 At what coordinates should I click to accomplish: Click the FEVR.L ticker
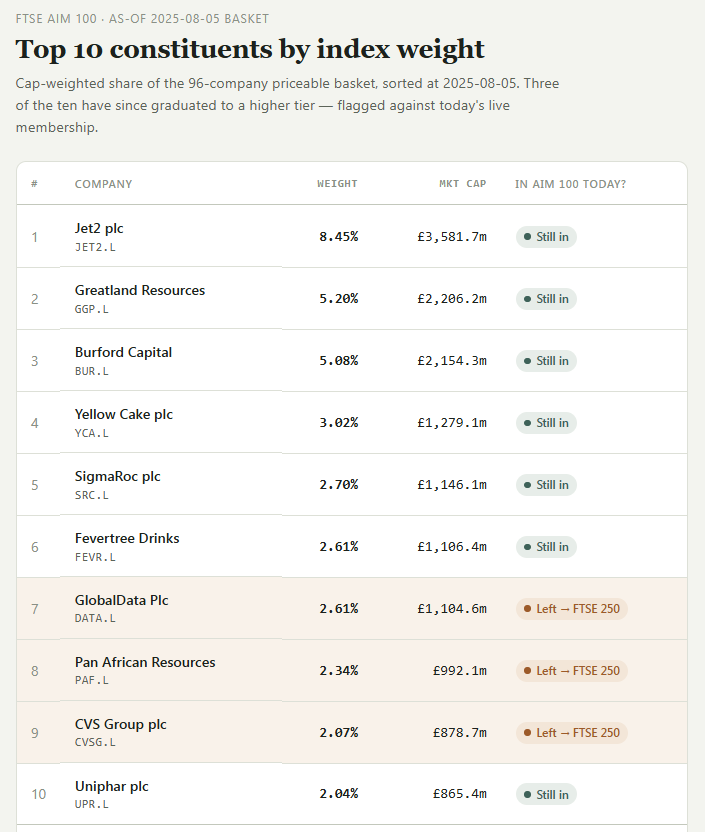[x=95, y=558]
